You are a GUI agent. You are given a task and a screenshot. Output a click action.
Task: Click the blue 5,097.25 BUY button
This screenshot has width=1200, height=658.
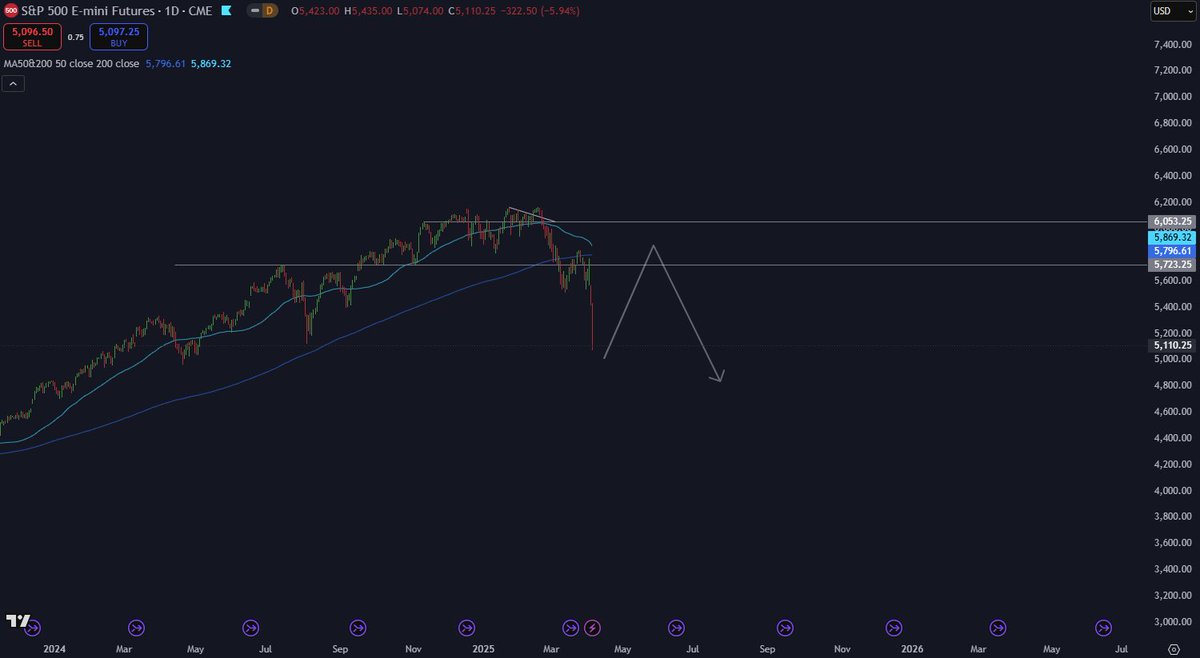pos(118,37)
